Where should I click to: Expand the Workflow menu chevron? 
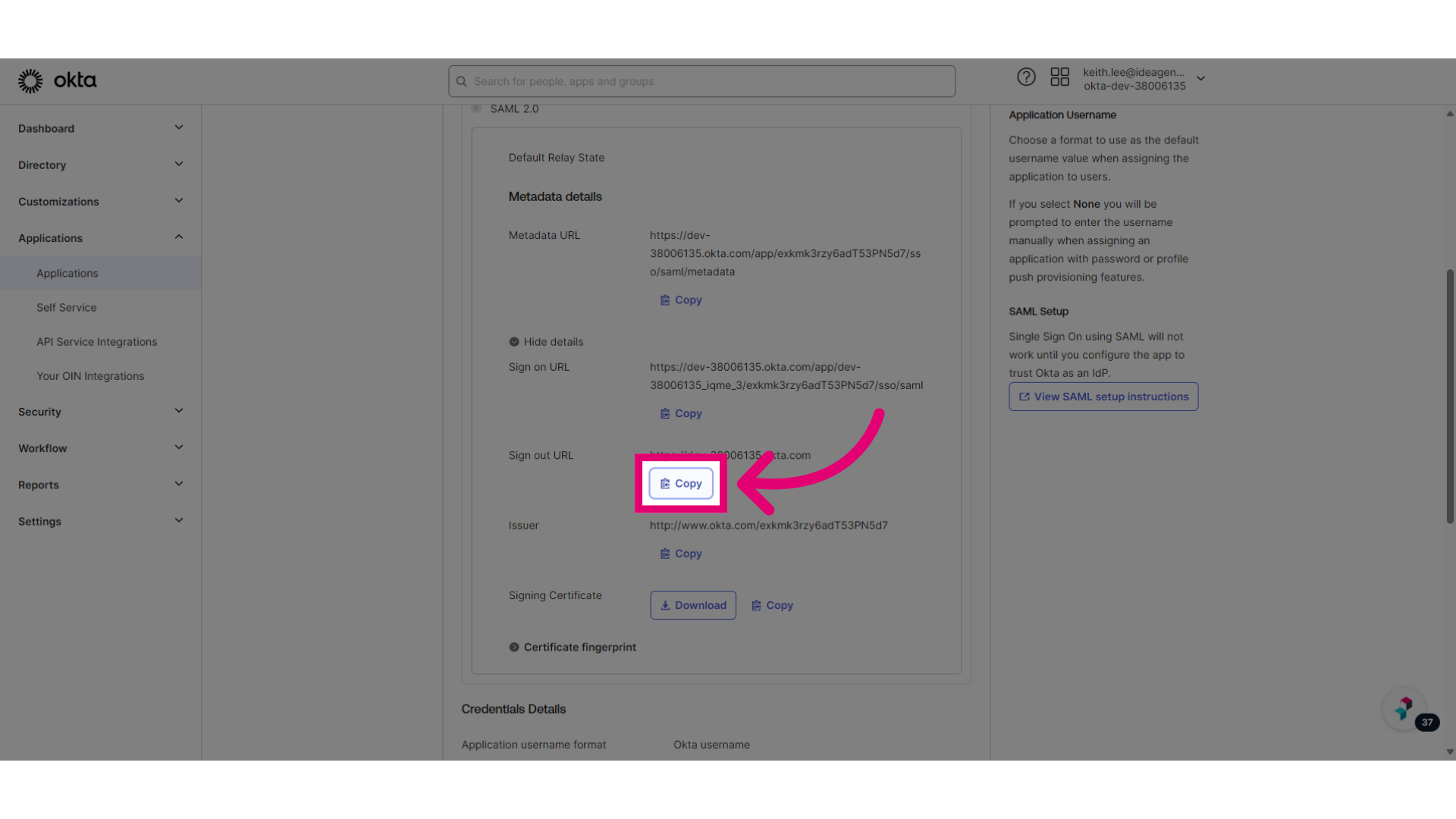[179, 447]
